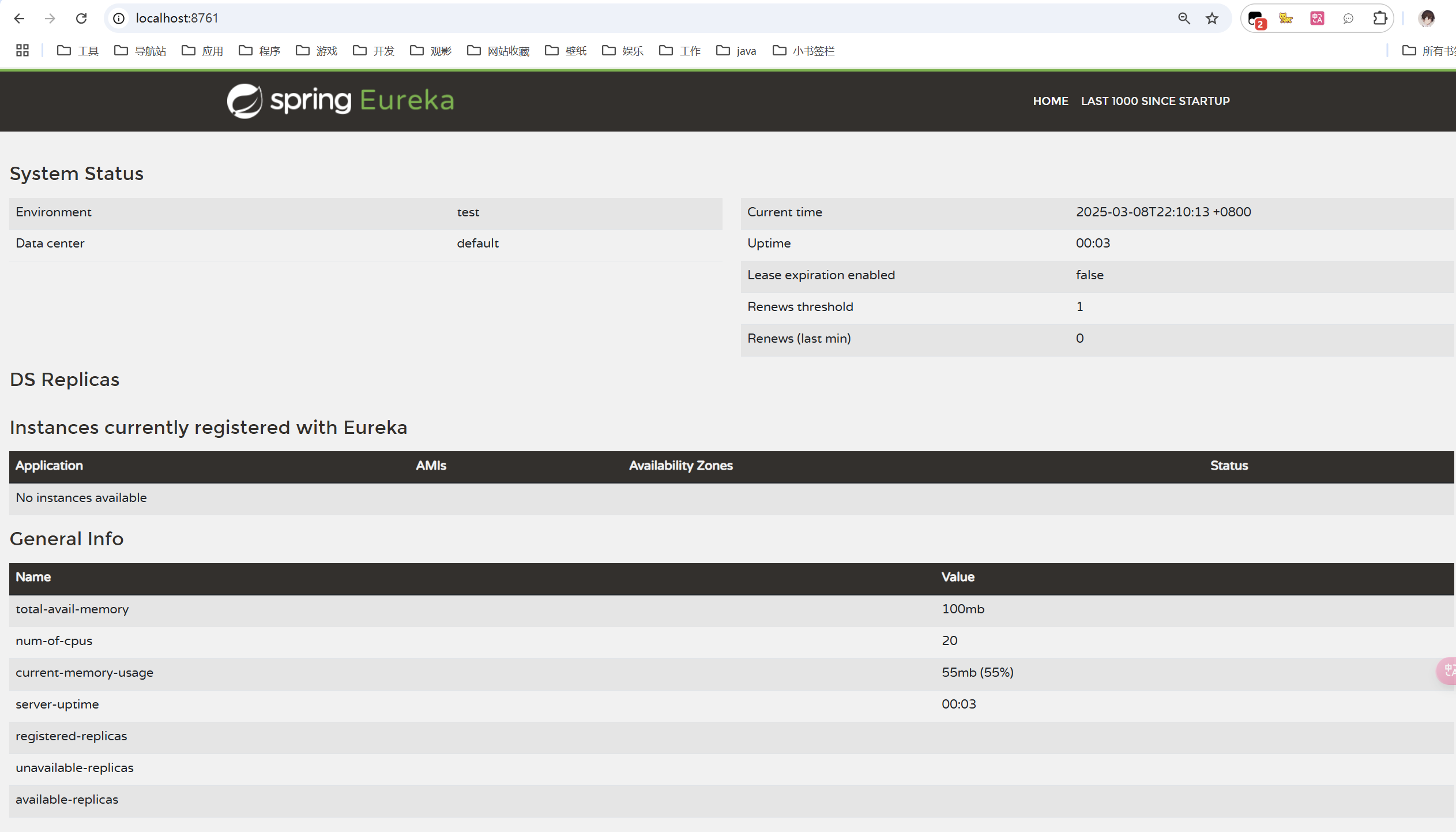This screenshot has width=1456, height=832.
Task: Open the 工具 bookmark folder
Action: tap(78, 51)
